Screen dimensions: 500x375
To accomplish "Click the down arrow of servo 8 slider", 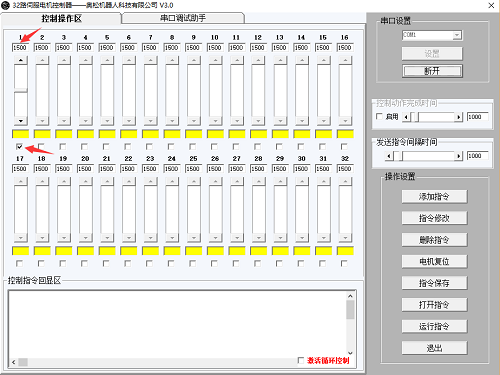I will coord(172,121).
